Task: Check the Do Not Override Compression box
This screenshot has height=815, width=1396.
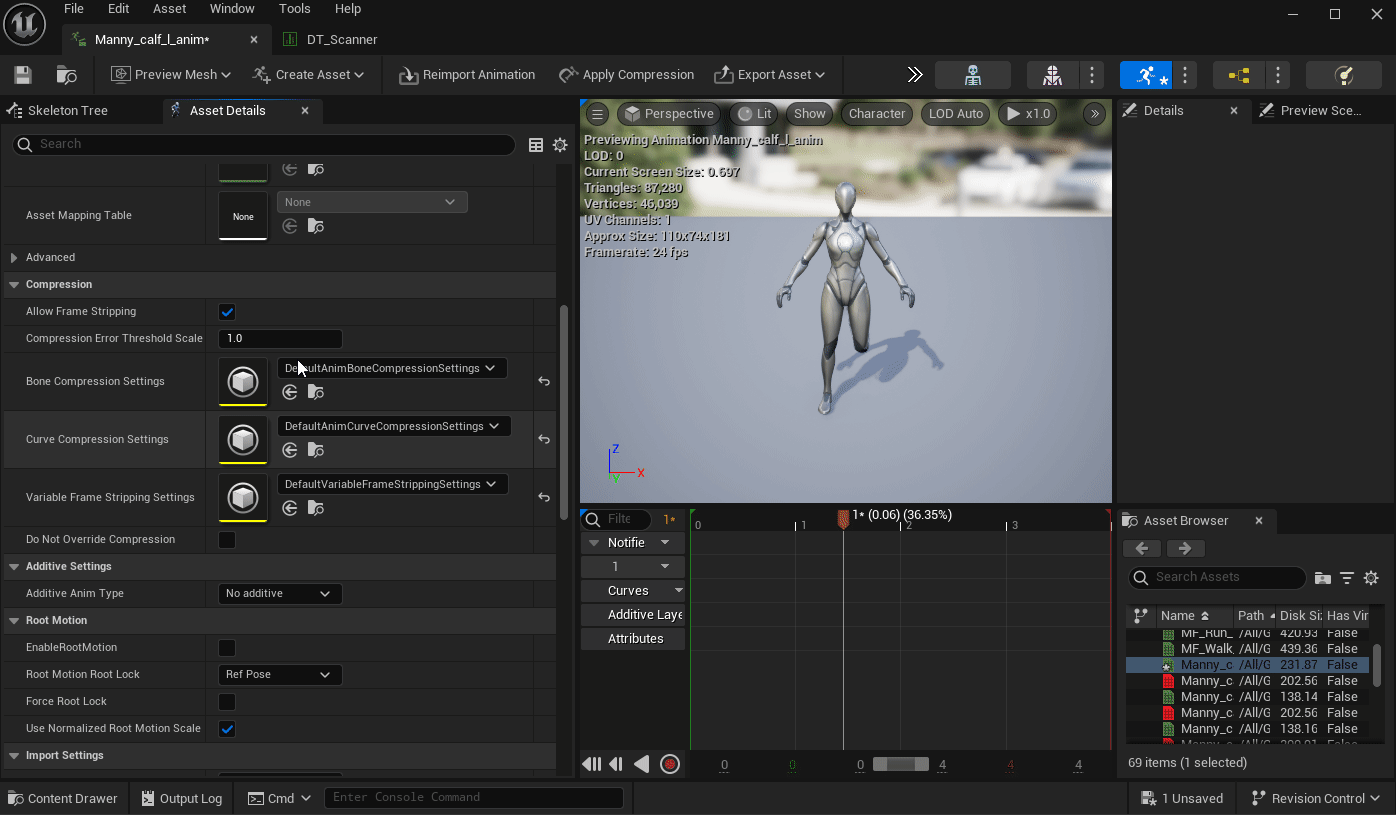Action: pyautogui.click(x=227, y=540)
